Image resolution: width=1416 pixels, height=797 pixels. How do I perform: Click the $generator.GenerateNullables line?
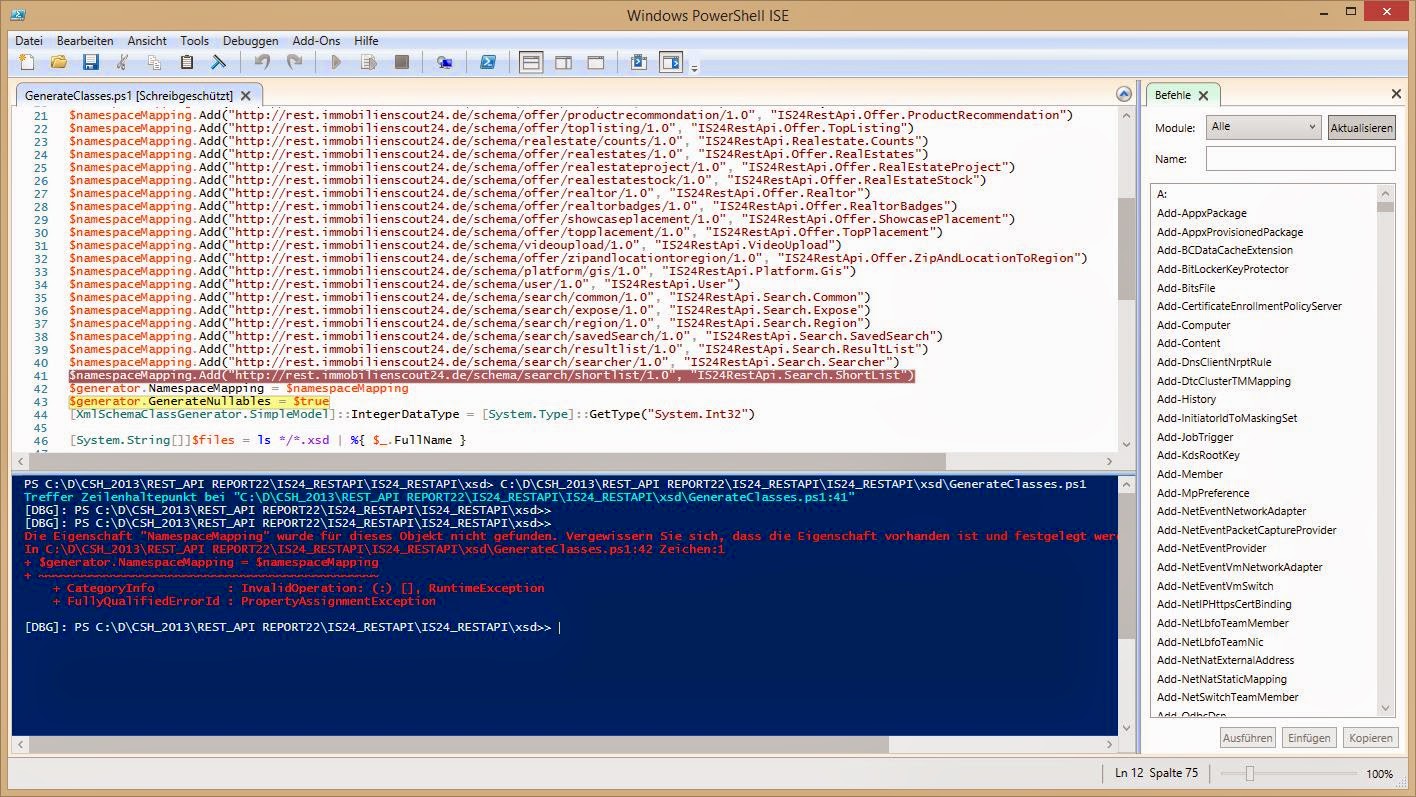tap(199, 401)
